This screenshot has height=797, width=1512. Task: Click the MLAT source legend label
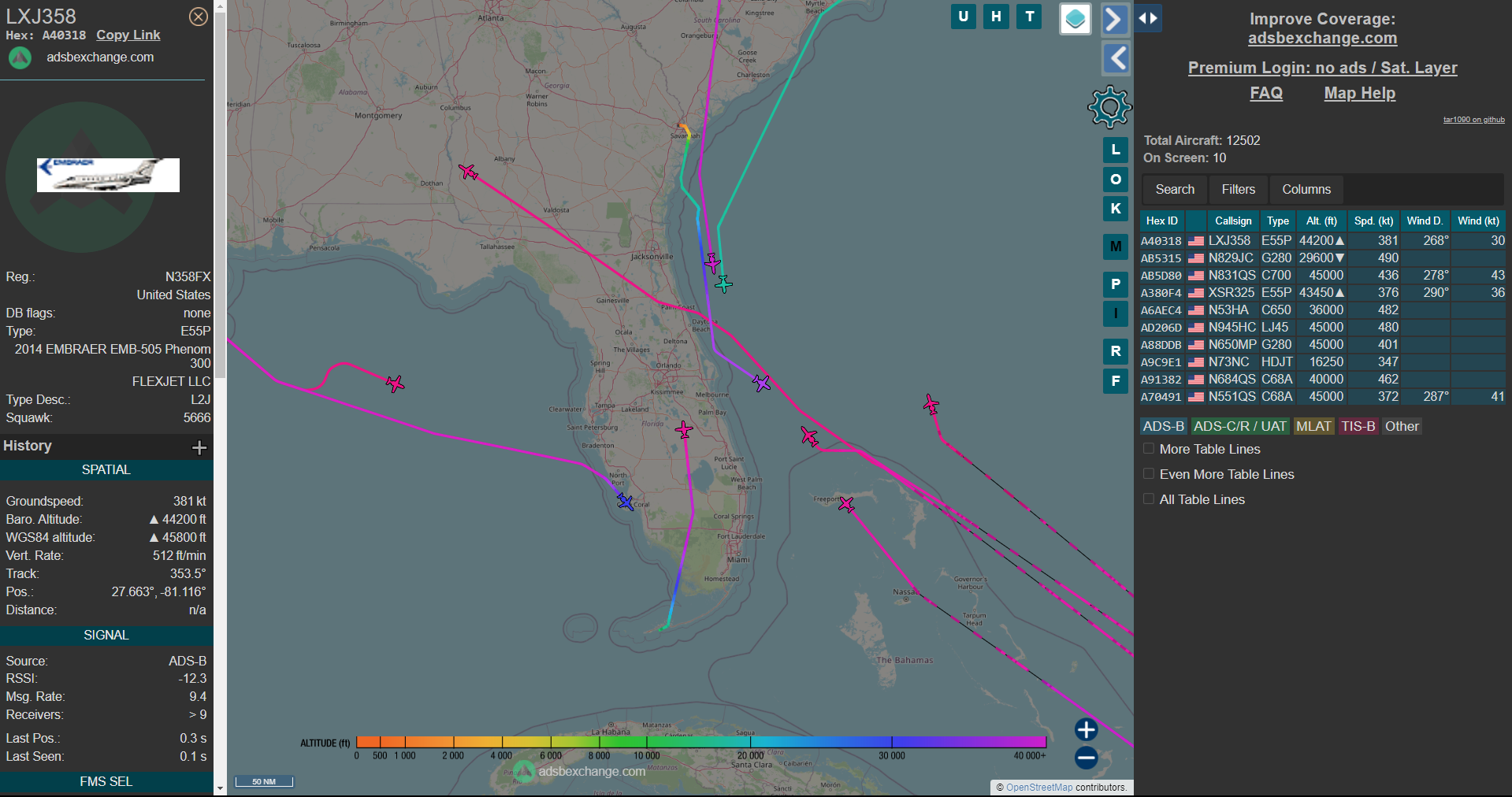tap(1313, 426)
